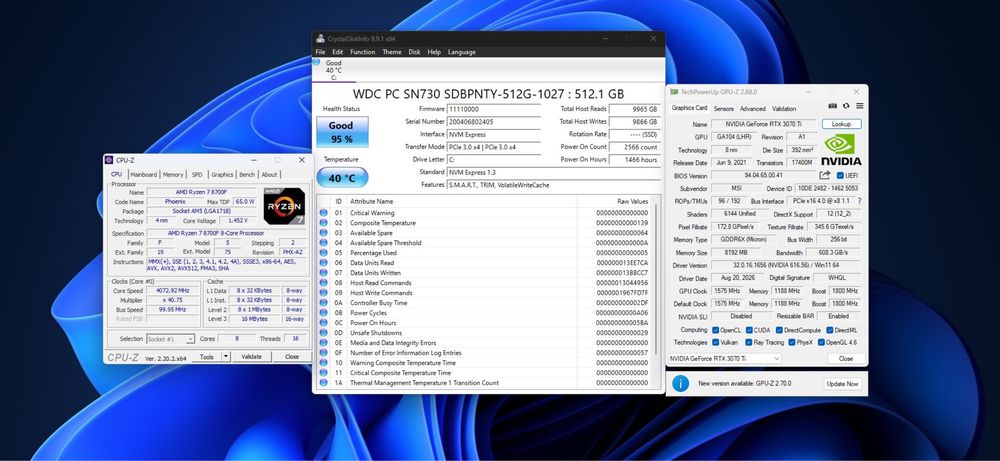This screenshot has height=461, width=1000.
Task: Click the NVIDIA logo in GPU-Z
Action: 841,150
